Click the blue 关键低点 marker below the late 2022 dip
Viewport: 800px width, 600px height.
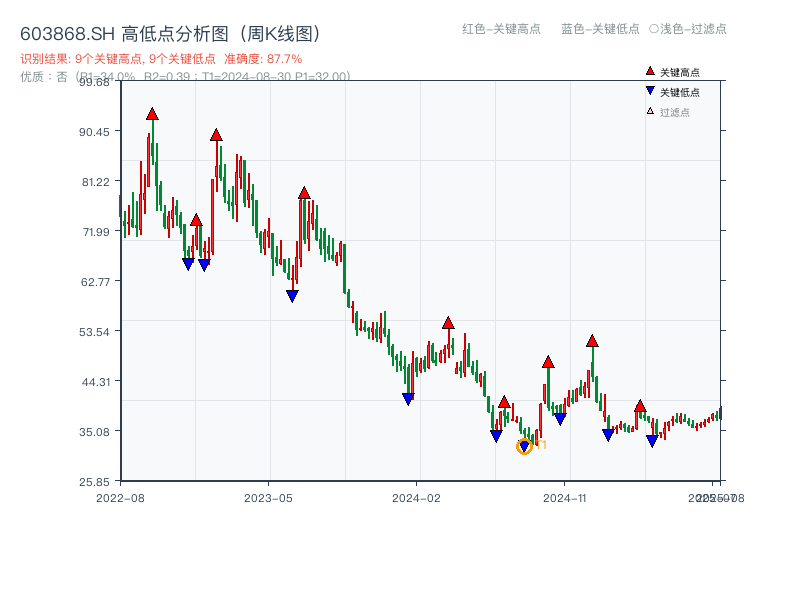tap(187, 263)
